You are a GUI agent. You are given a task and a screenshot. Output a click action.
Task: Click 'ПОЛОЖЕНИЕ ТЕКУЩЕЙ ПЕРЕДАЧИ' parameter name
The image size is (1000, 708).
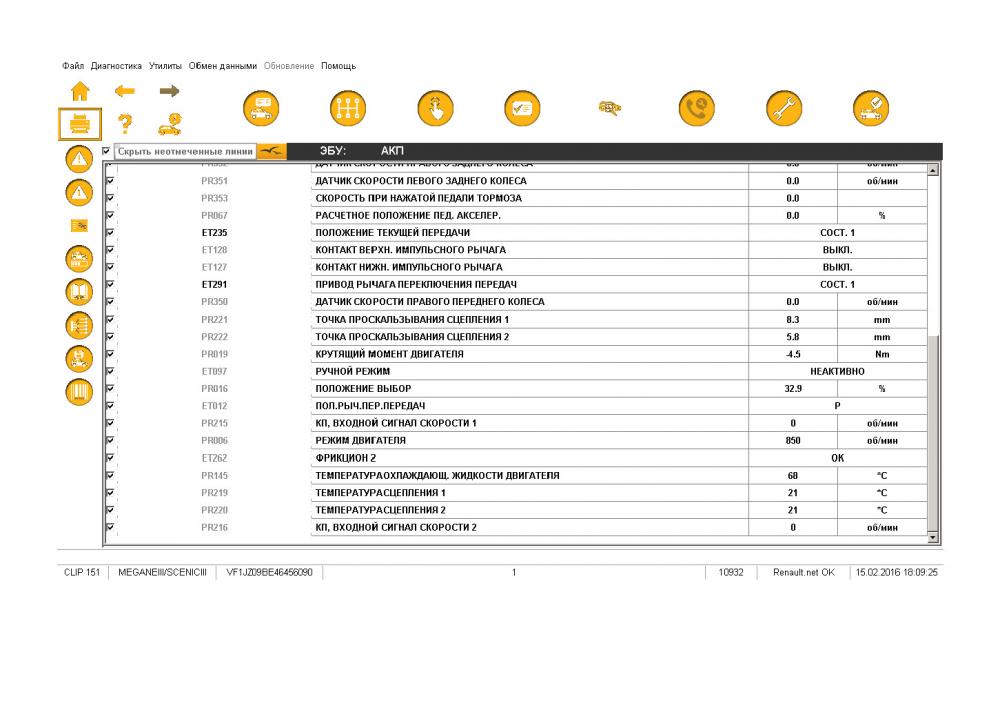click(x=393, y=233)
